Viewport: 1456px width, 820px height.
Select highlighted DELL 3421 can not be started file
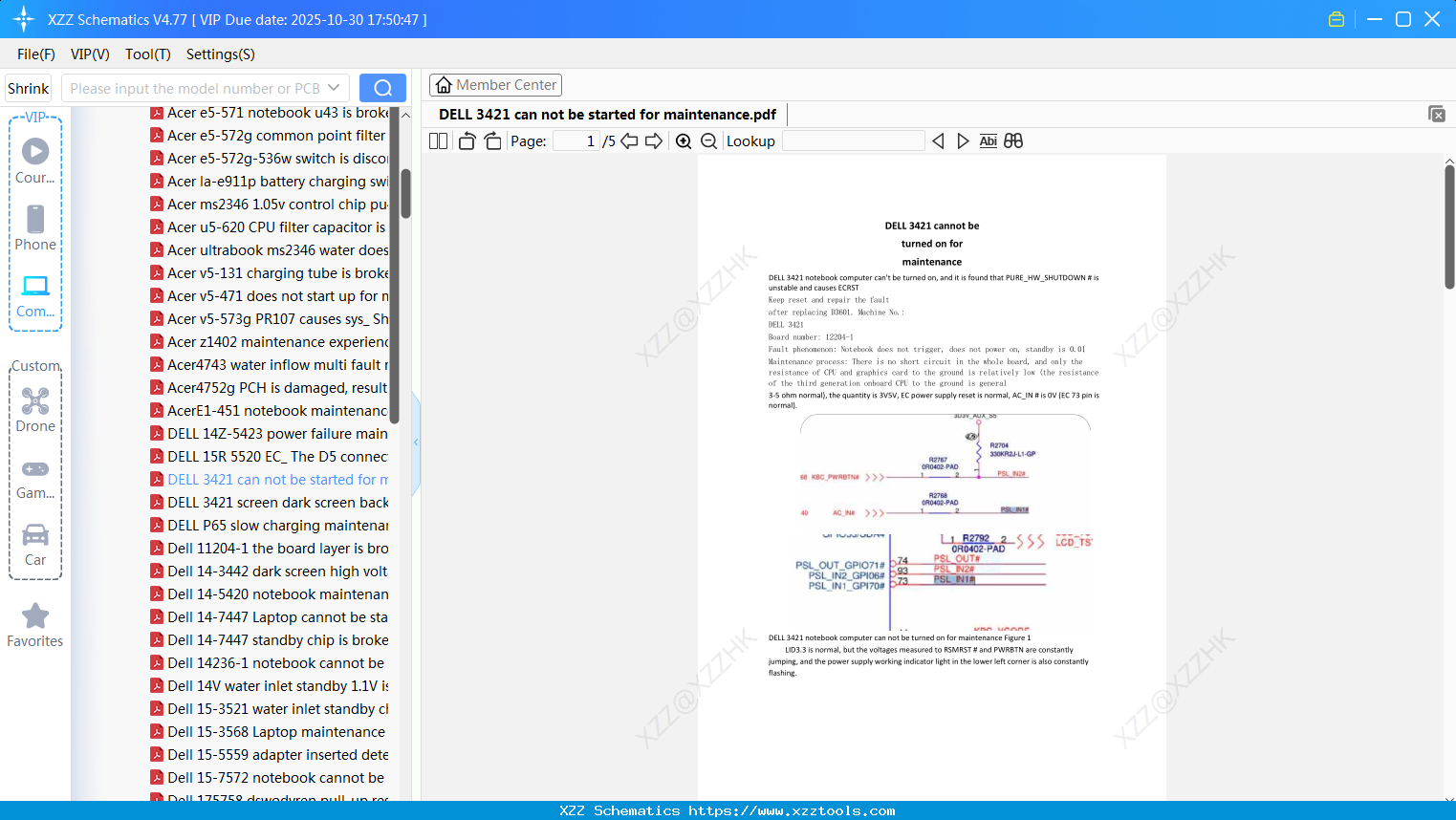click(269, 480)
